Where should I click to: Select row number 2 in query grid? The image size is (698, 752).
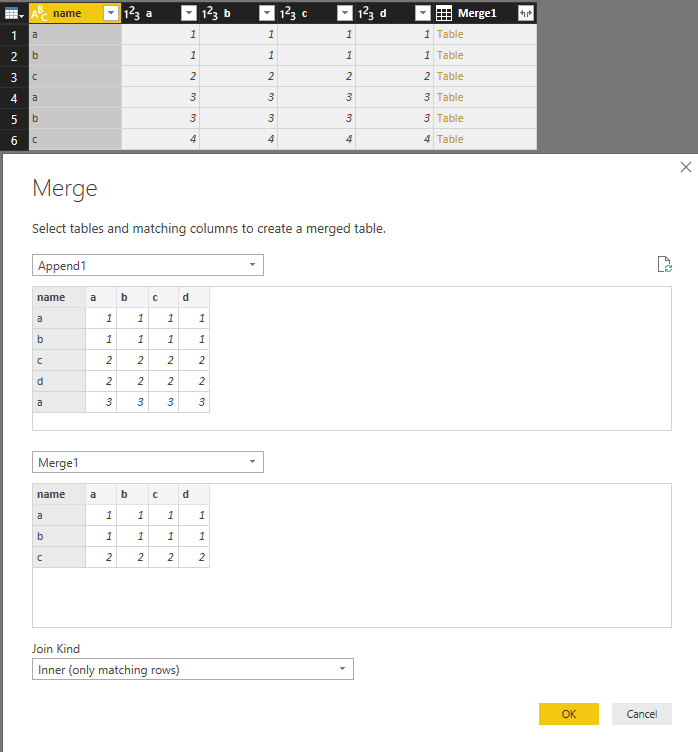point(14,56)
